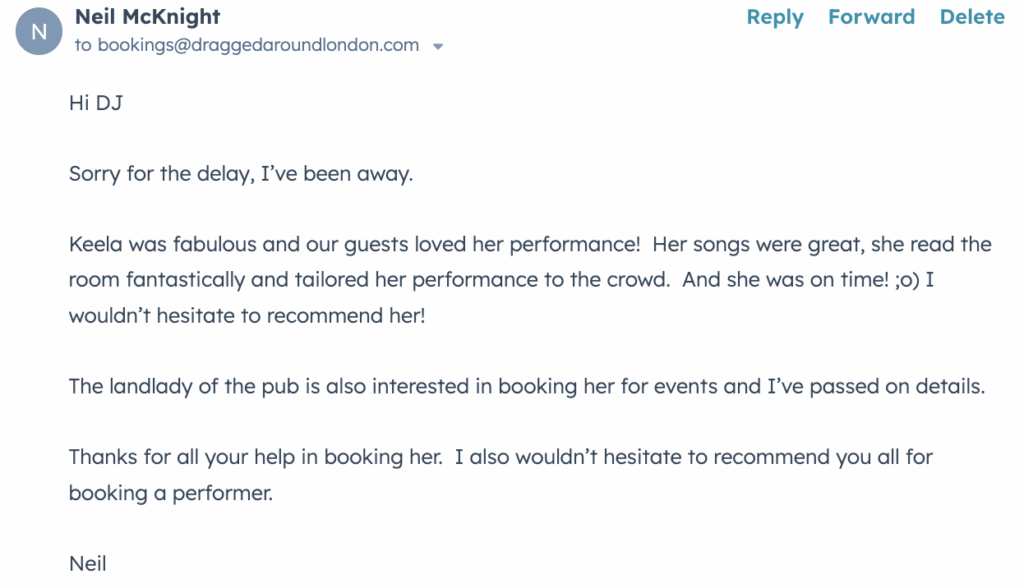This screenshot has width=1024, height=588.
Task: Click the "Hi DJ" greeting line
Action: point(96,102)
